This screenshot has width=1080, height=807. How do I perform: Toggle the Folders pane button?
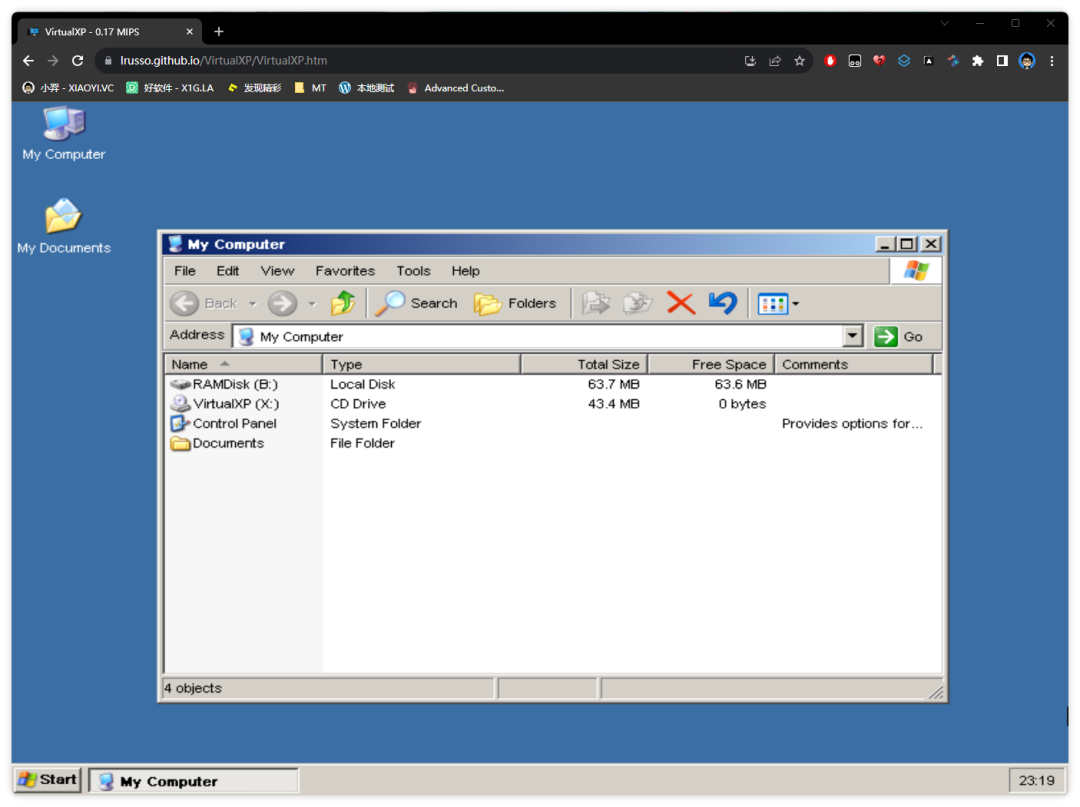tap(515, 303)
